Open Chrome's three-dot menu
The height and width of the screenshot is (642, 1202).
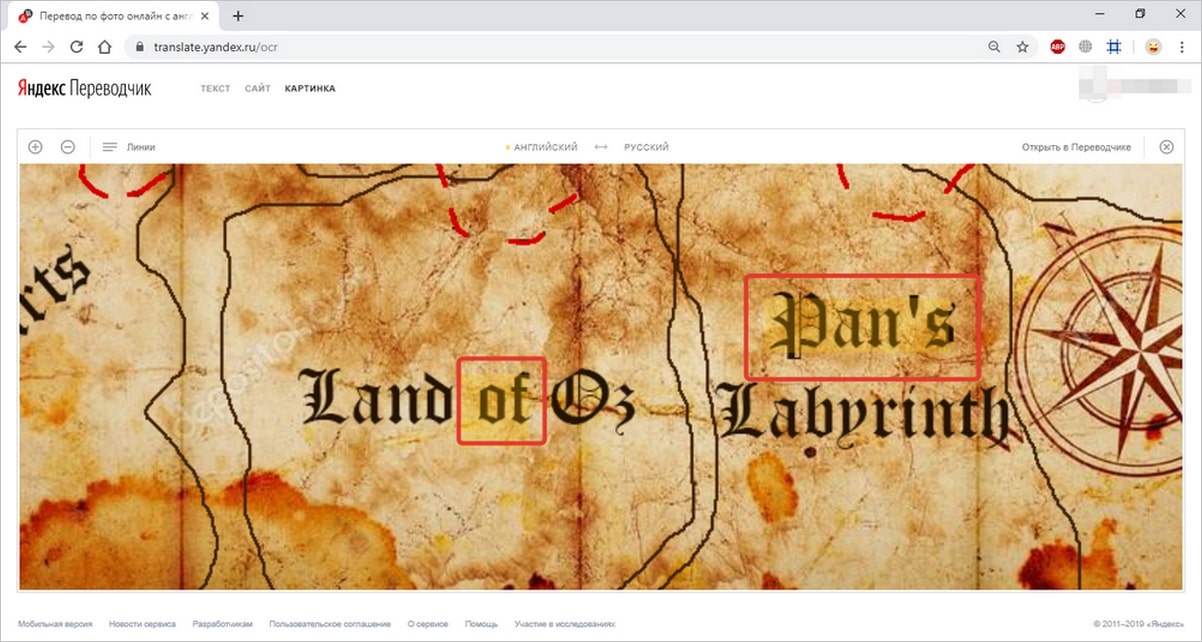1182,47
